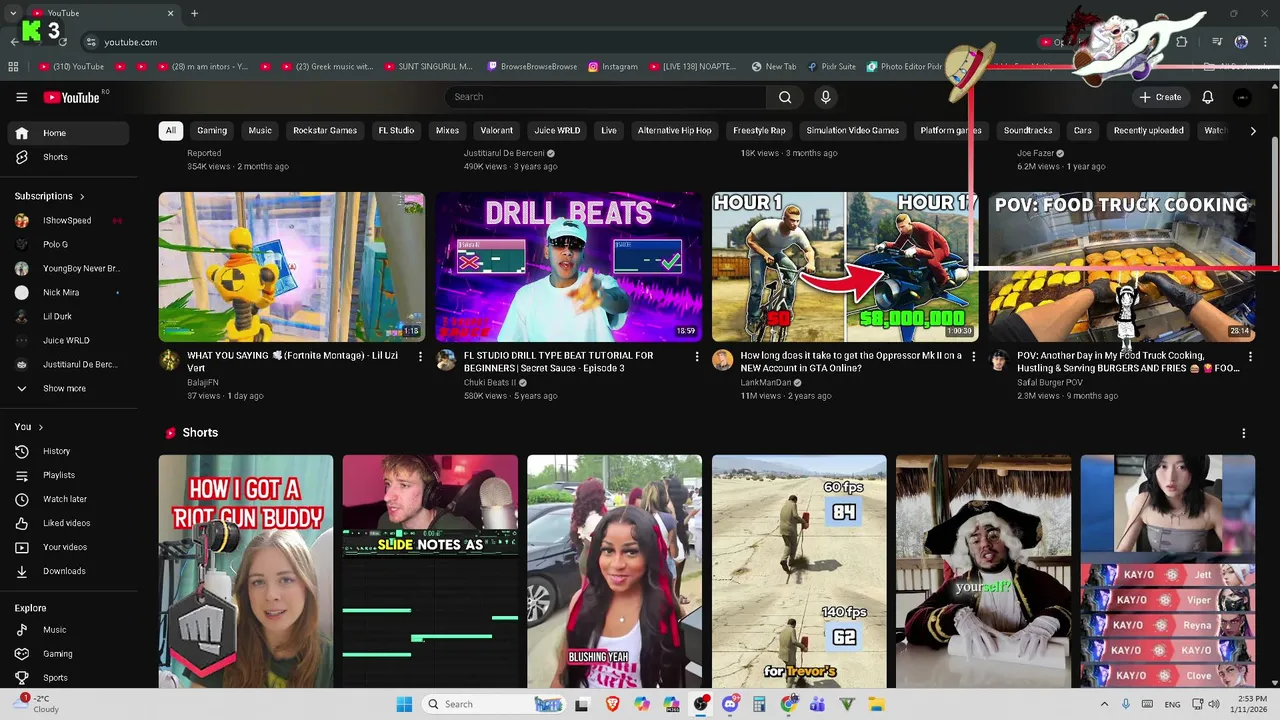Screen dimensions: 1280x720
Task: Open the browser tab list dropdown
Action: click(12, 13)
